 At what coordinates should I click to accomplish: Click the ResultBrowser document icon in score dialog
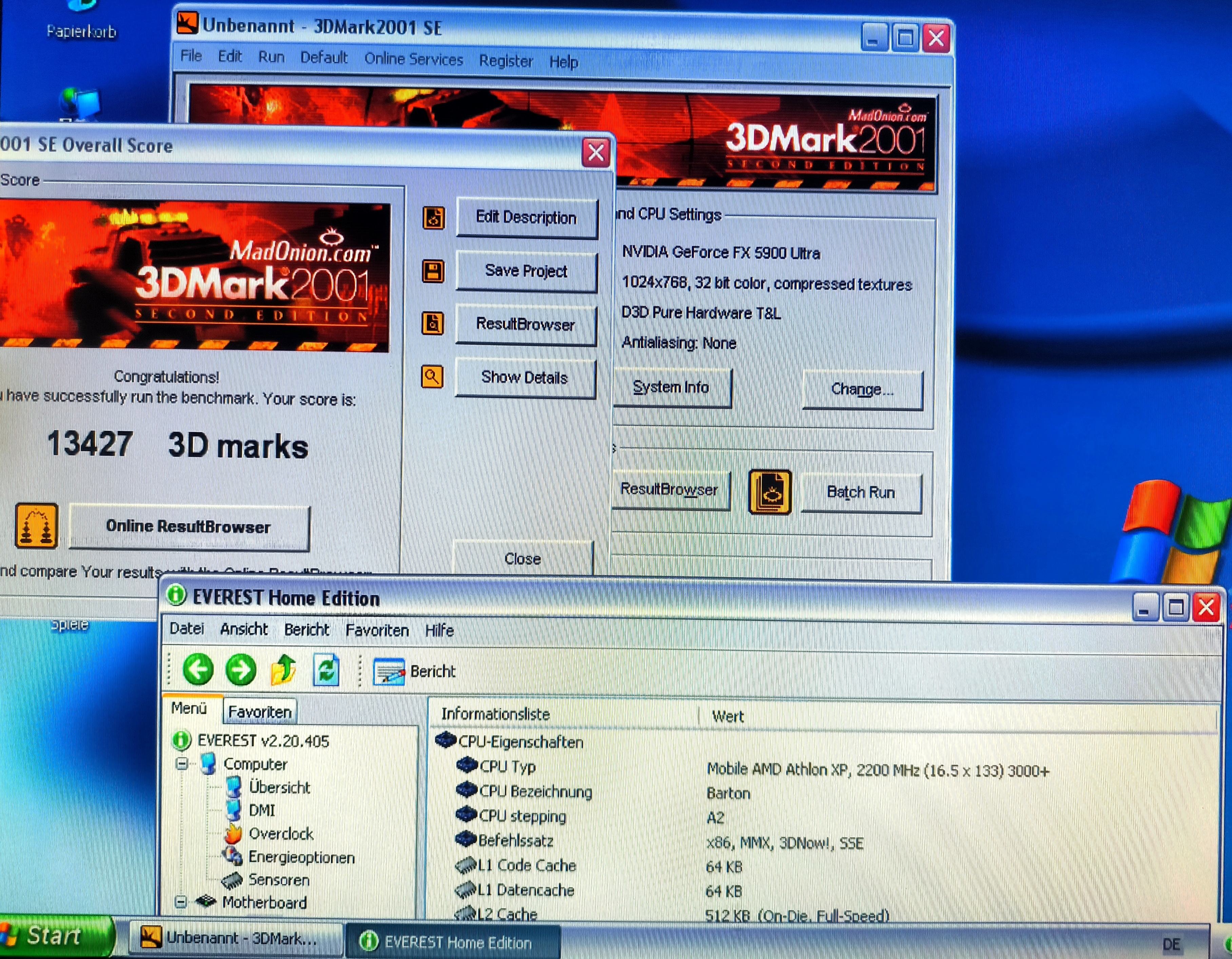tap(433, 323)
